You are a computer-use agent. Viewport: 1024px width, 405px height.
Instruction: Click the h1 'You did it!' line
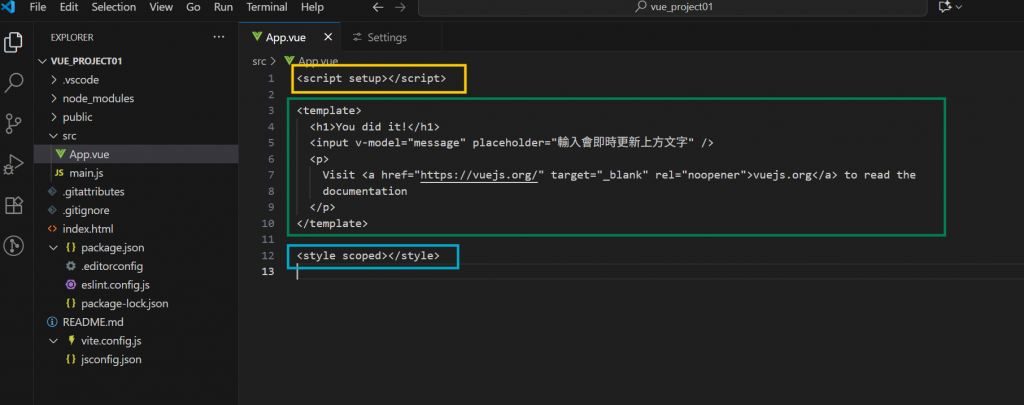(374, 127)
